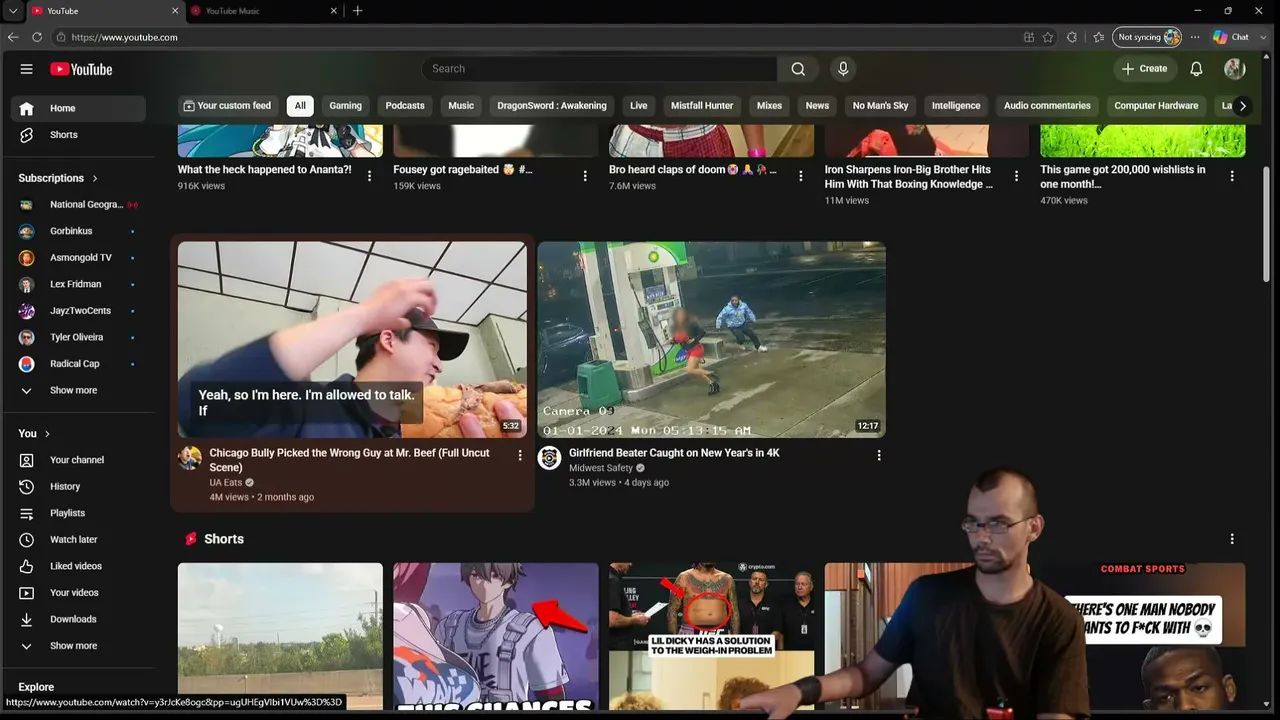Open the Lex Fridman subscription
This screenshot has width=1280, height=720.
tap(78, 284)
